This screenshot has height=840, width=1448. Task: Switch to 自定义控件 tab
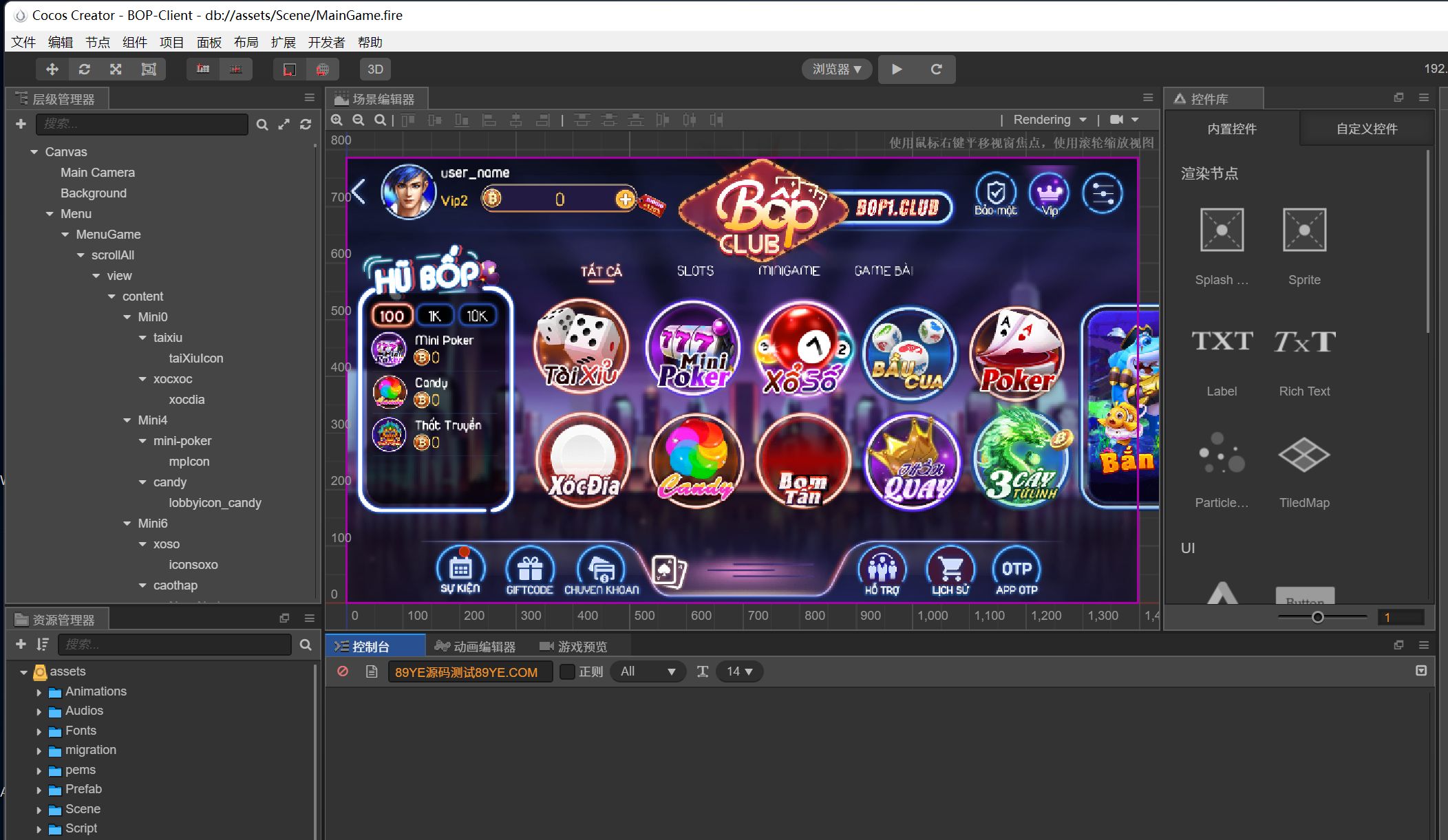tap(1367, 129)
